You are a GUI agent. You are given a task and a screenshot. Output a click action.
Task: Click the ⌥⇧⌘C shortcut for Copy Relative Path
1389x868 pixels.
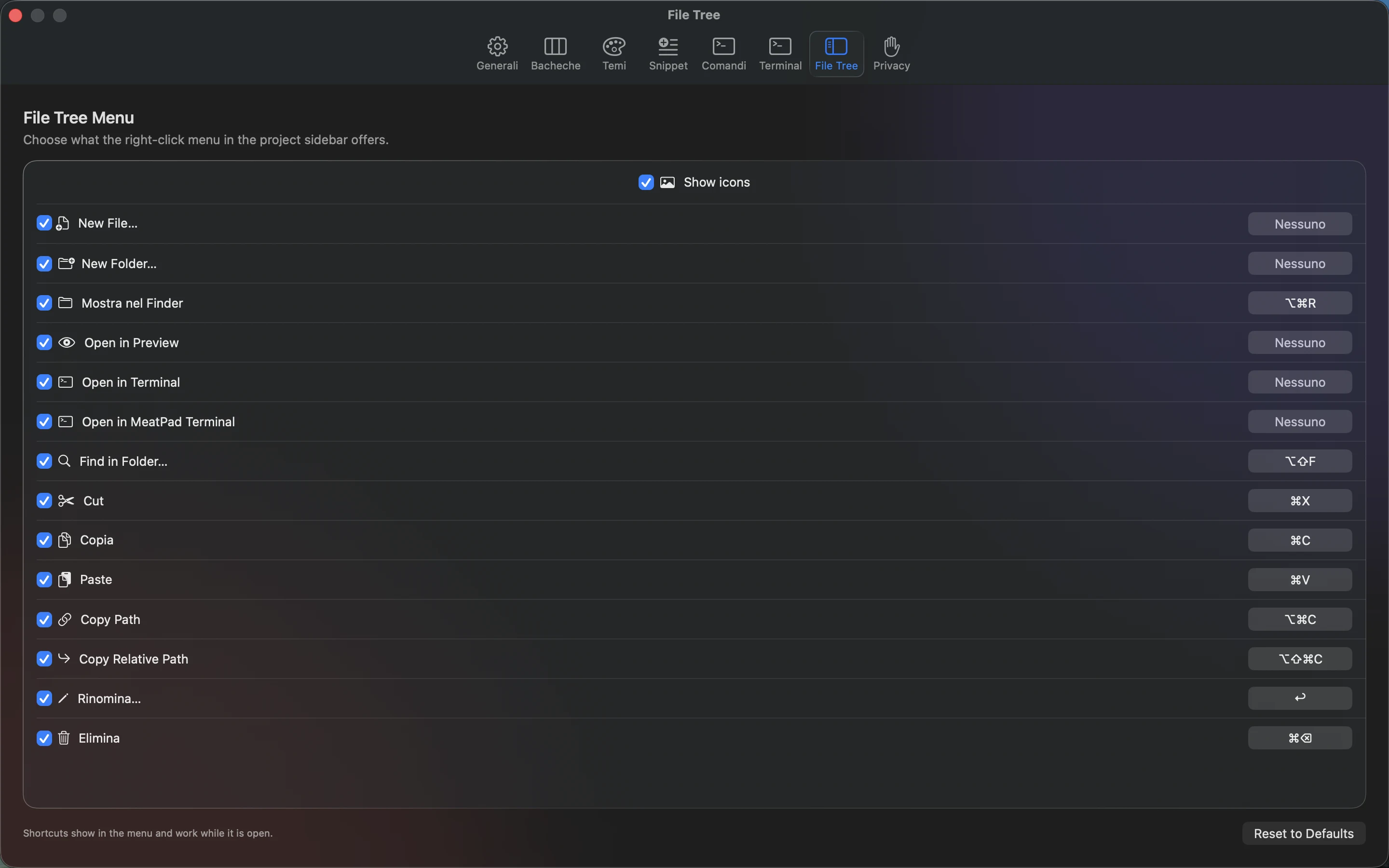tap(1299, 659)
